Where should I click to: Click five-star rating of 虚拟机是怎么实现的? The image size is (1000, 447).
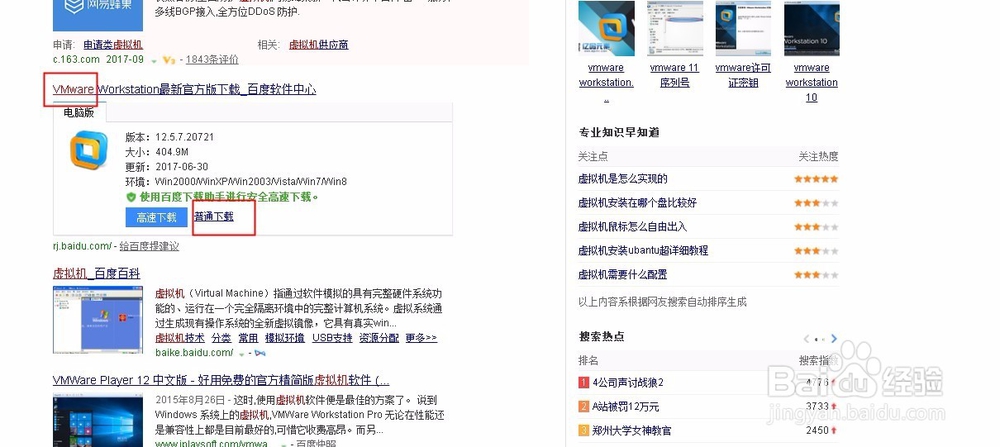coord(816,179)
